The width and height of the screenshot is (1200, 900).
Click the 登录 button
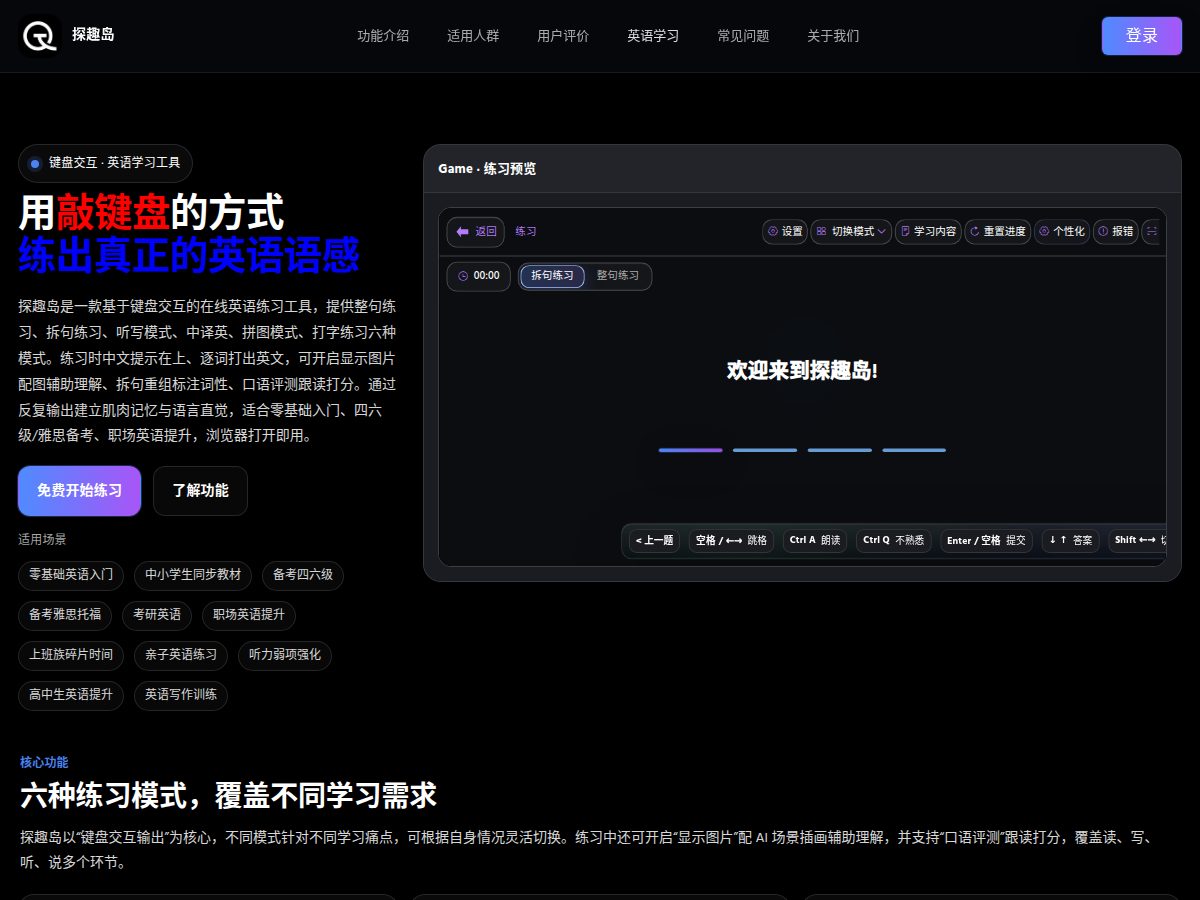pyautogui.click(x=1141, y=36)
